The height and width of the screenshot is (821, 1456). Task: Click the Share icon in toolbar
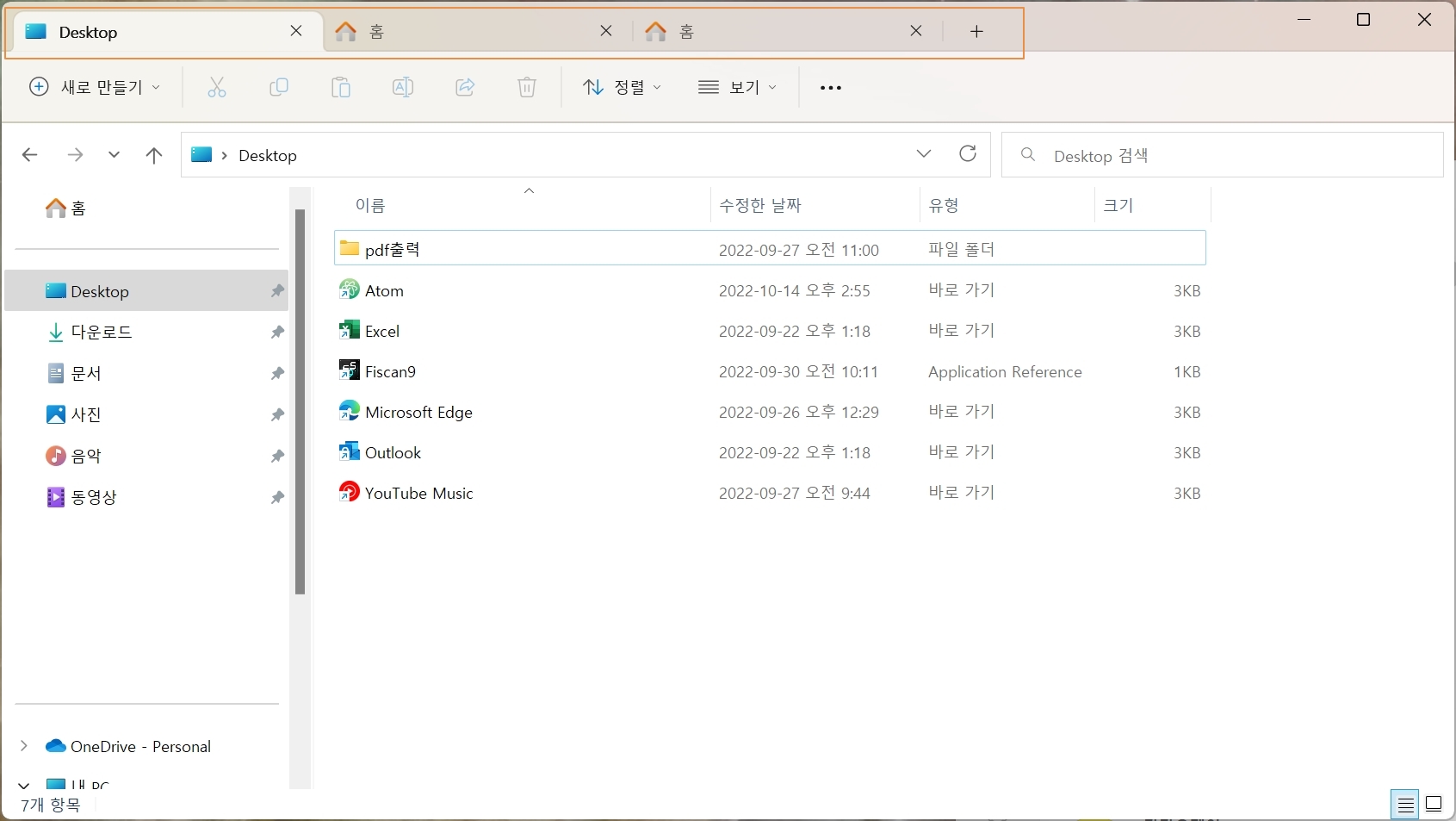[x=465, y=87]
